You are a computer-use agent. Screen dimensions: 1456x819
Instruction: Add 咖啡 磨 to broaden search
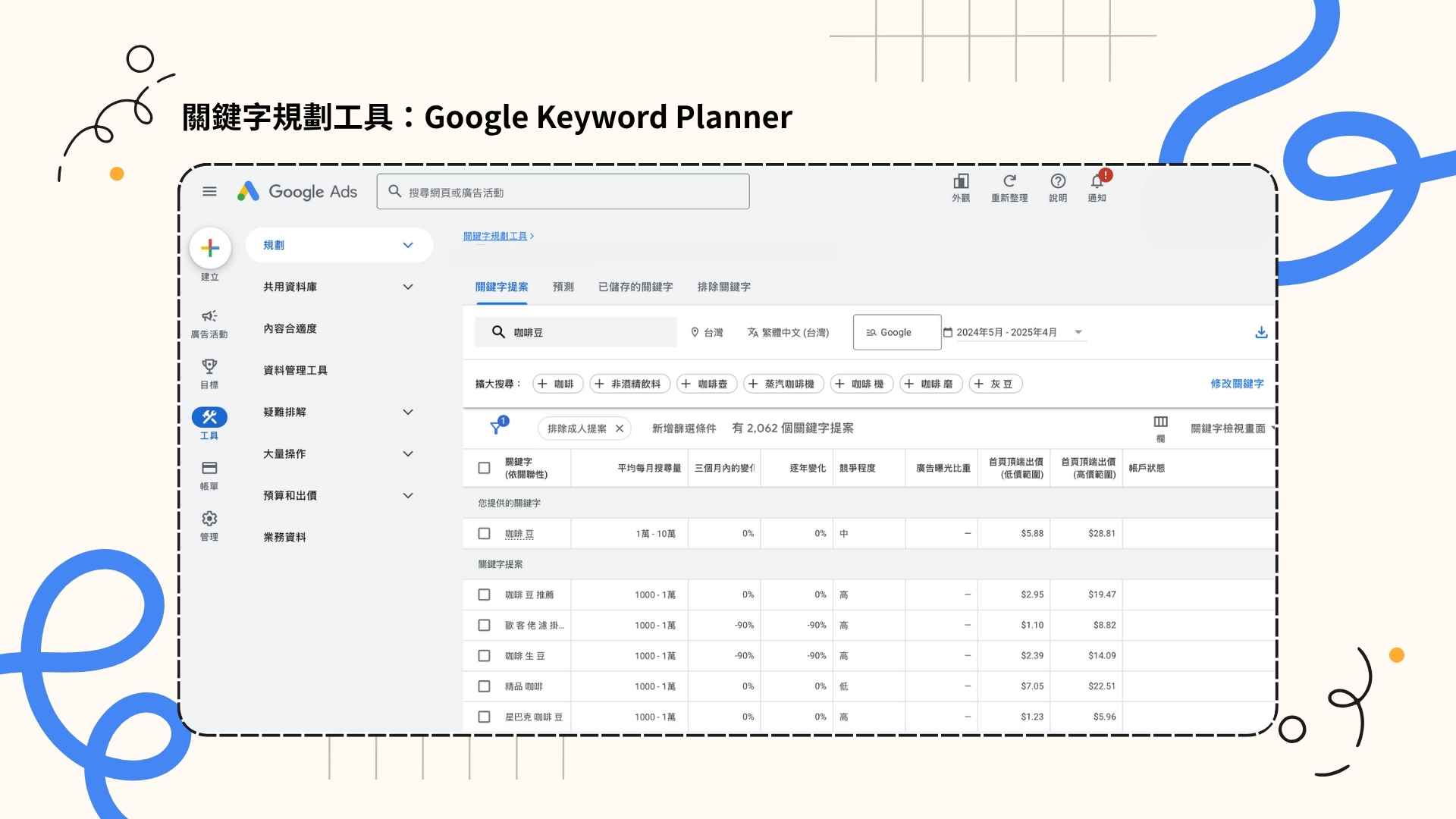coord(931,384)
